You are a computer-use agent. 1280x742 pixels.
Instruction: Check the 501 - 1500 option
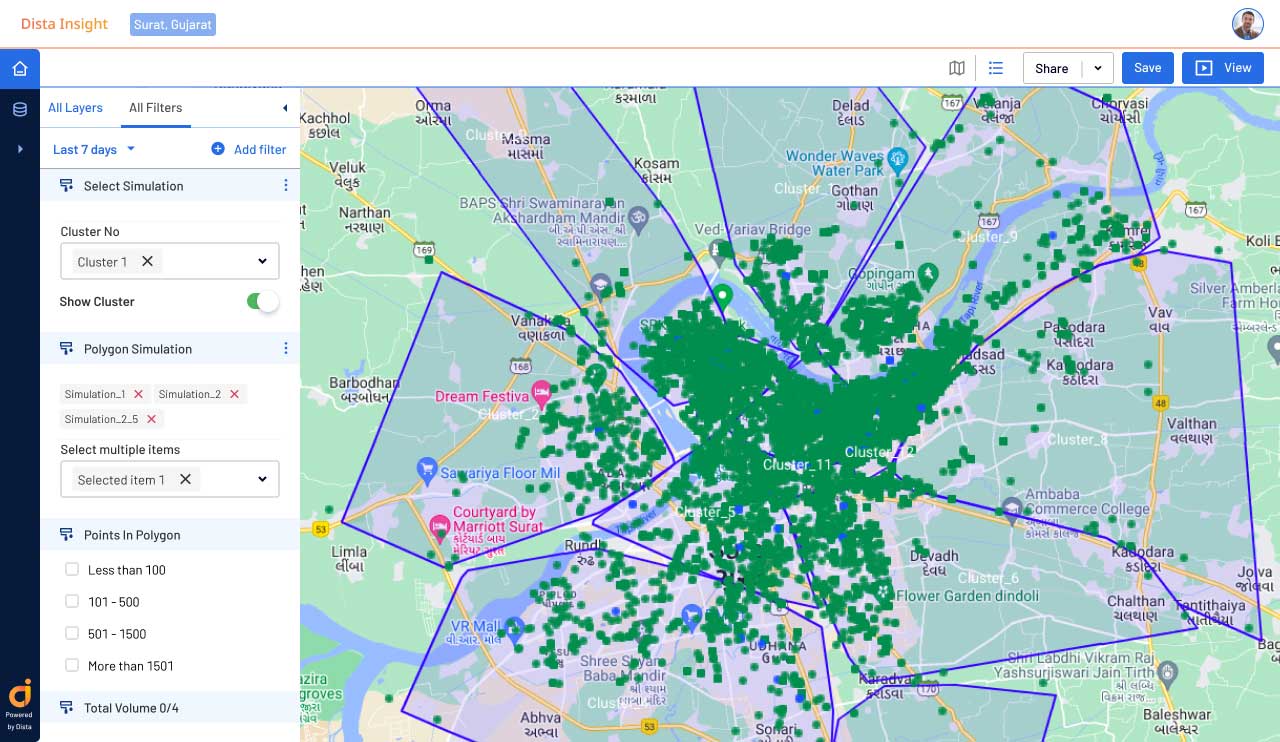tap(72, 634)
